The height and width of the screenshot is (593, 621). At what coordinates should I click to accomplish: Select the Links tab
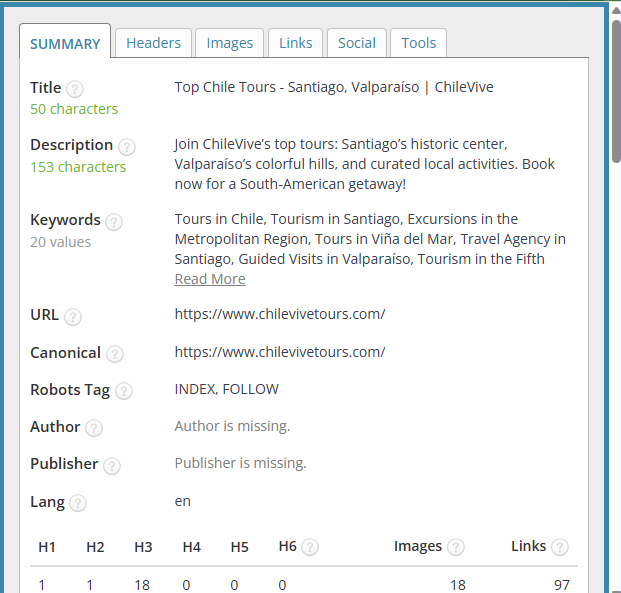295,43
